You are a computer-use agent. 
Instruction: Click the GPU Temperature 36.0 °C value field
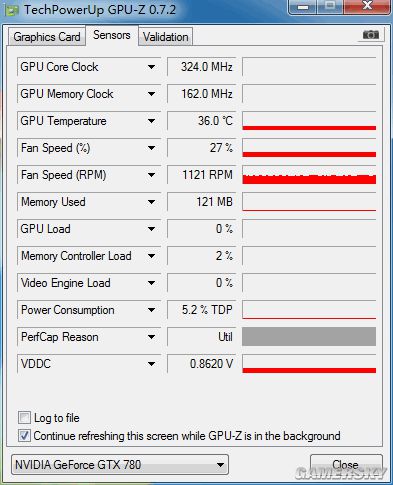tap(201, 121)
